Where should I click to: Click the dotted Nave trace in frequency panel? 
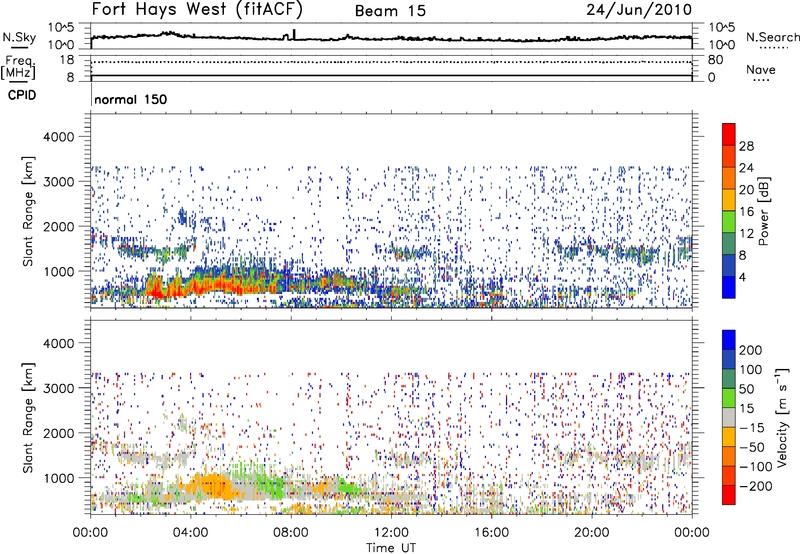(391, 62)
